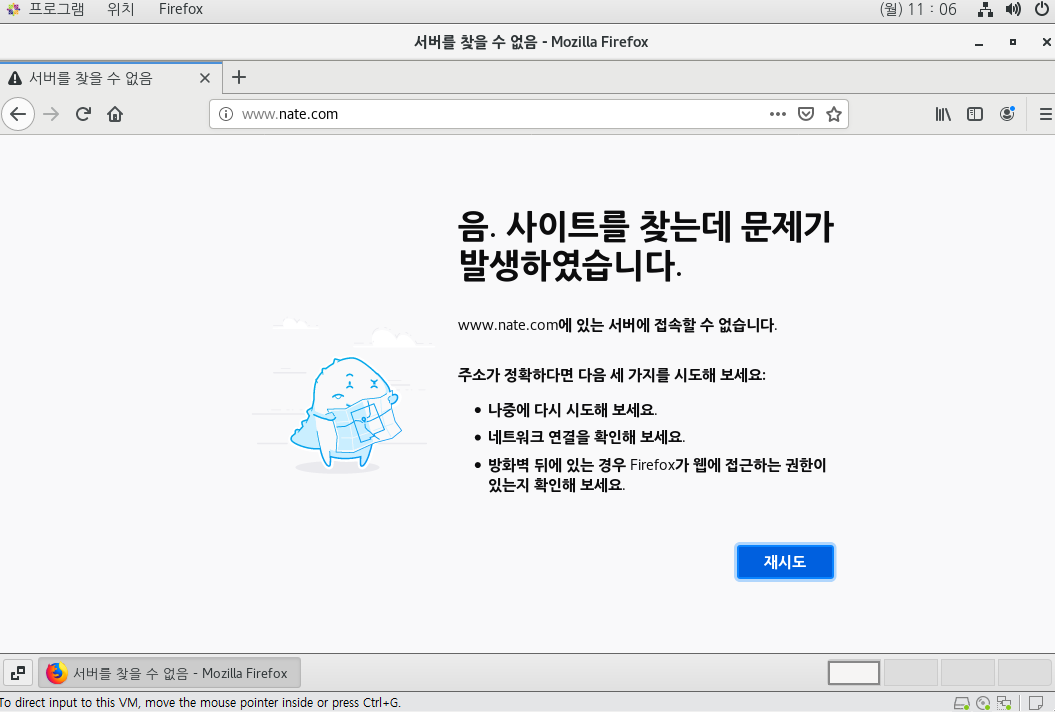This screenshot has width=1055, height=712.
Task: Close the Firefox window
Action: (x=1046, y=42)
